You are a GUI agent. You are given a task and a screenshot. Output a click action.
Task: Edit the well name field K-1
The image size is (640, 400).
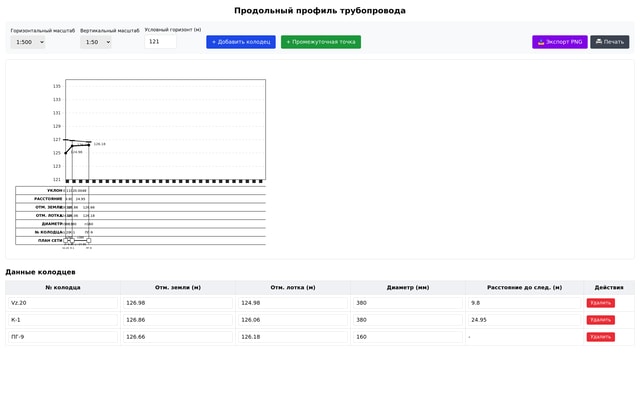pyautogui.click(x=63, y=320)
